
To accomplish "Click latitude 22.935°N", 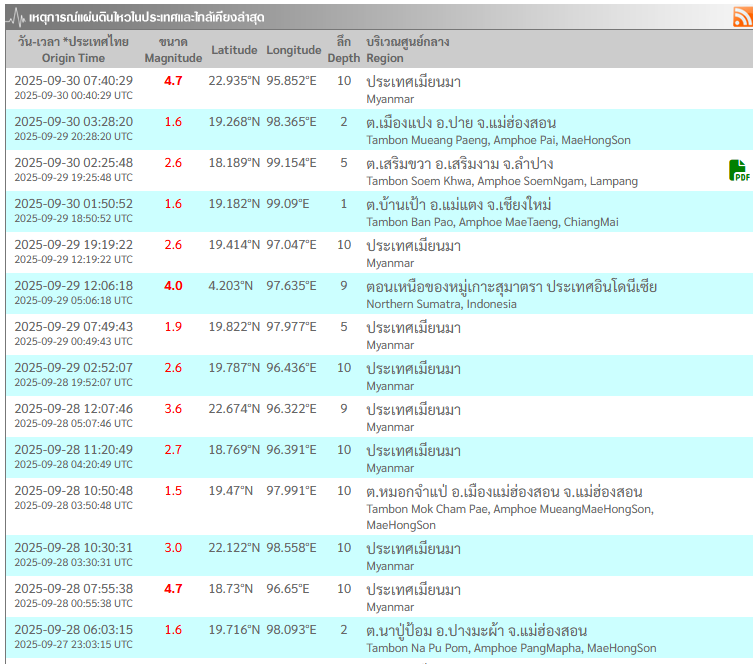I will tap(234, 81).
